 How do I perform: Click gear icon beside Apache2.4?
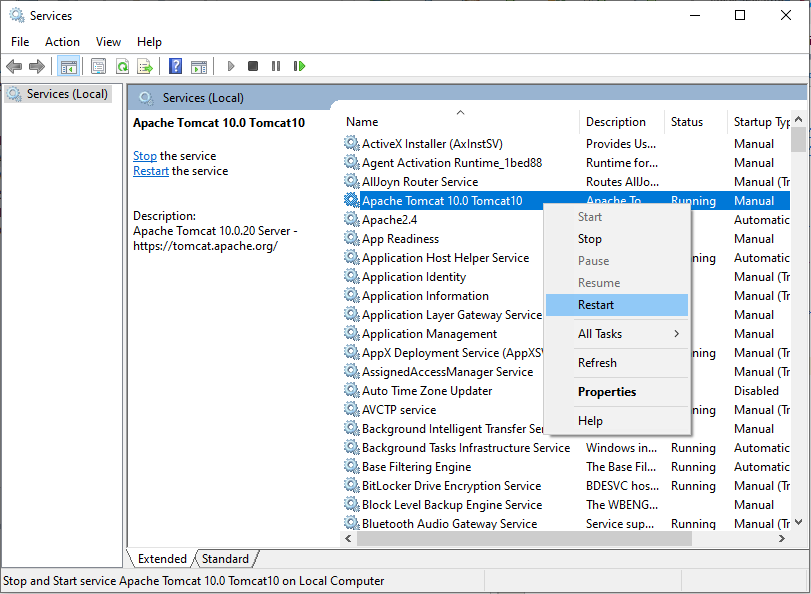click(352, 219)
